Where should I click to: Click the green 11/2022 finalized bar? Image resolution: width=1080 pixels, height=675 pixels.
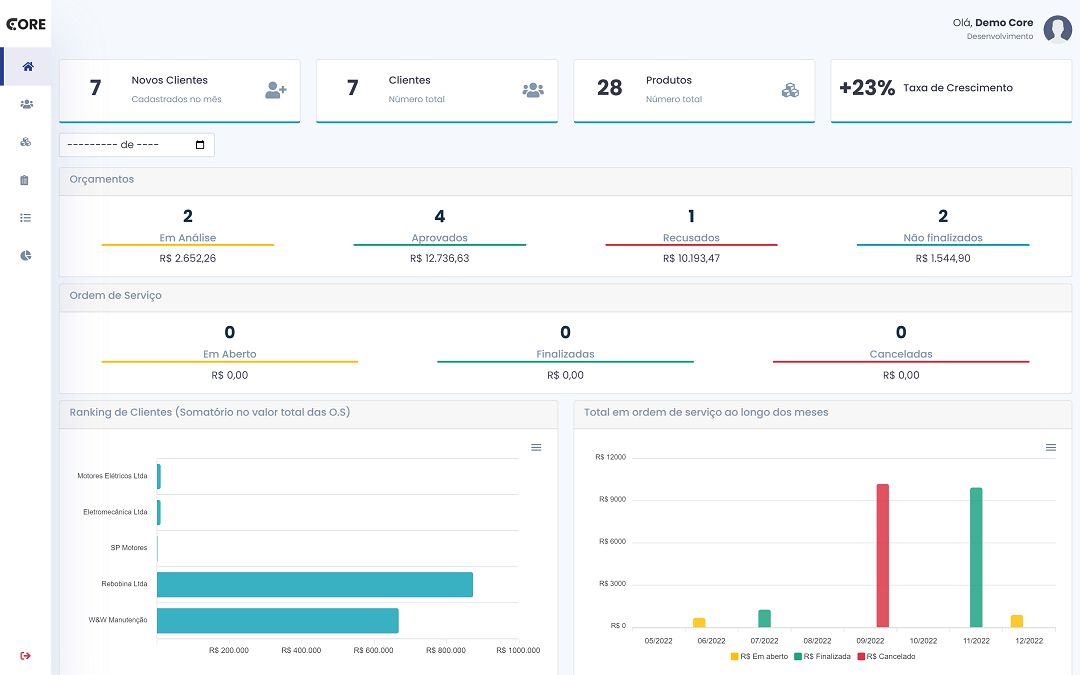976,558
